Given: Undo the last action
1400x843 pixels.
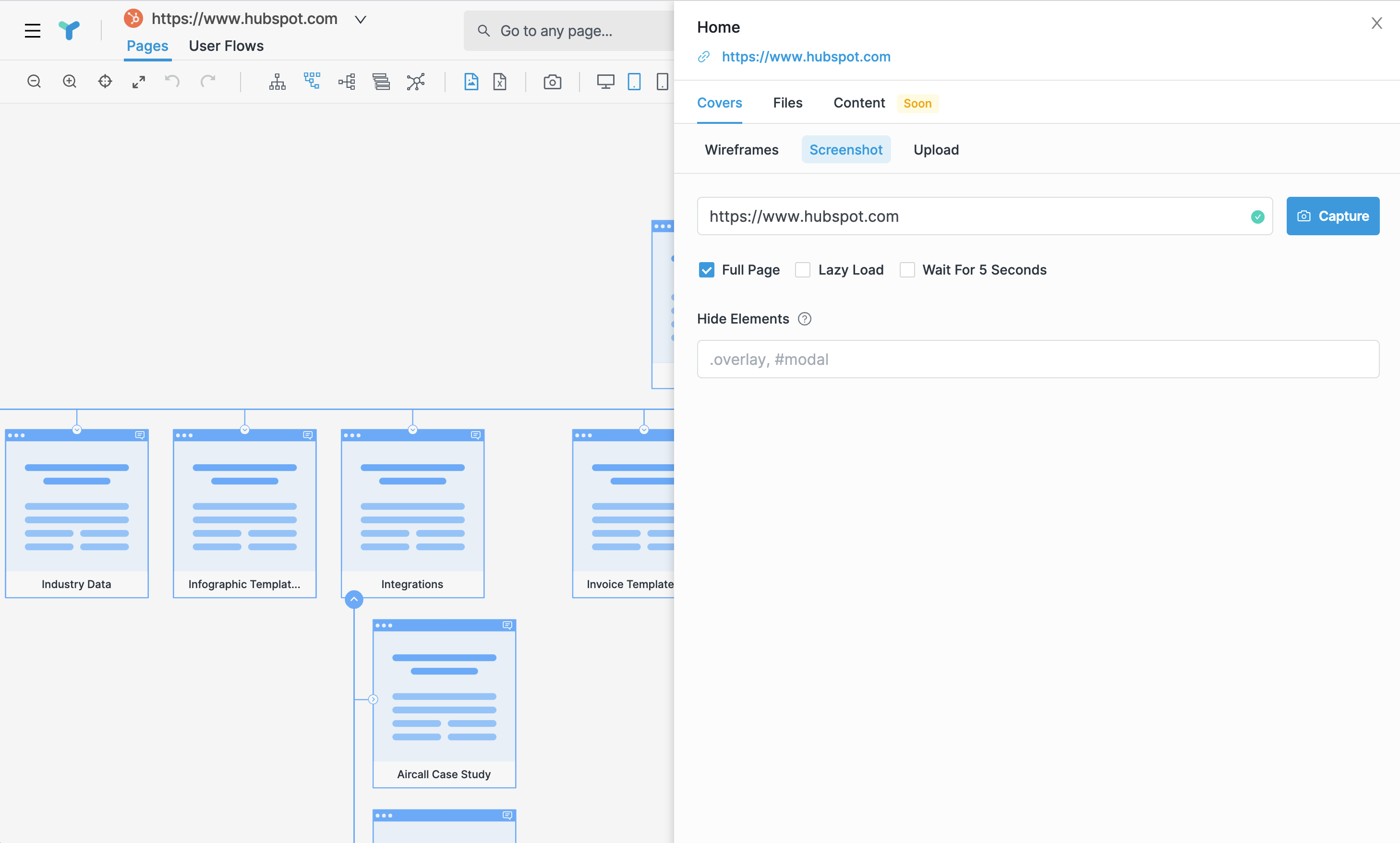Looking at the screenshot, I should pos(172,81).
